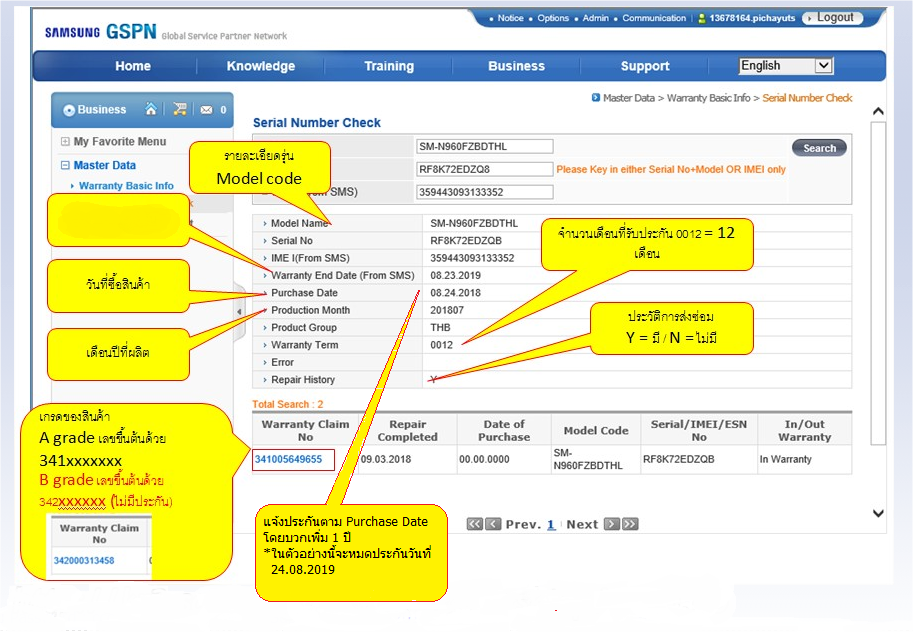Open the Home icon in Business panel
Viewport: 913px width, 632px height.
click(x=151, y=109)
